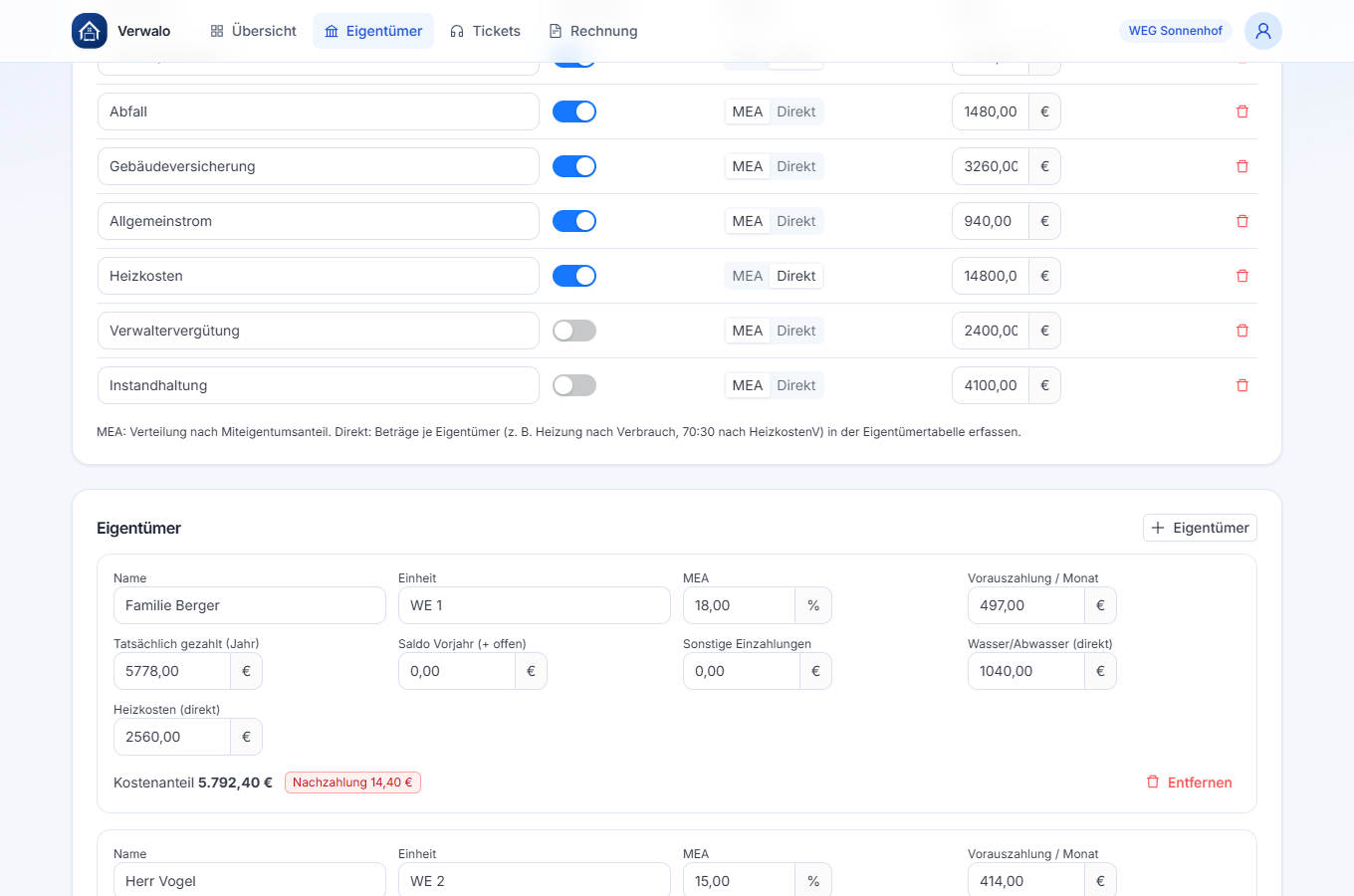Open the Übersicht tab
The height and width of the screenshot is (896, 1354).
(253, 31)
